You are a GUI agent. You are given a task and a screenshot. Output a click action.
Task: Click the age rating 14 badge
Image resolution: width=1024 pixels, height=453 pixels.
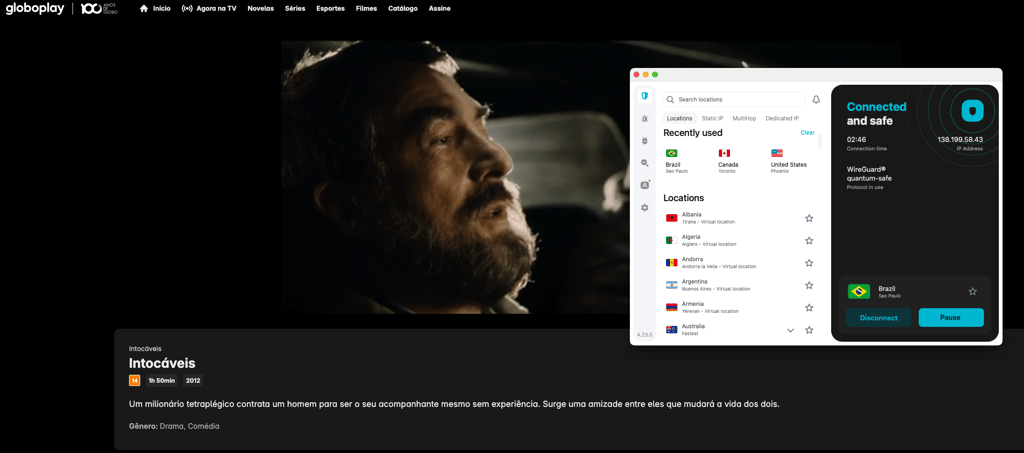135,381
